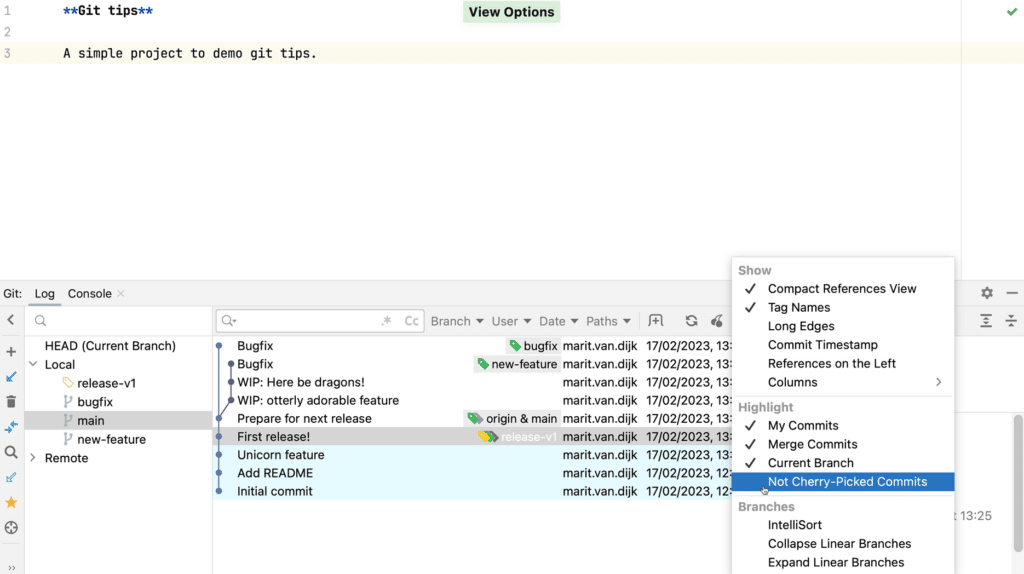The image size is (1024, 574).
Task: Click the collapse-all icon in the details pane
Action: coord(1011,321)
